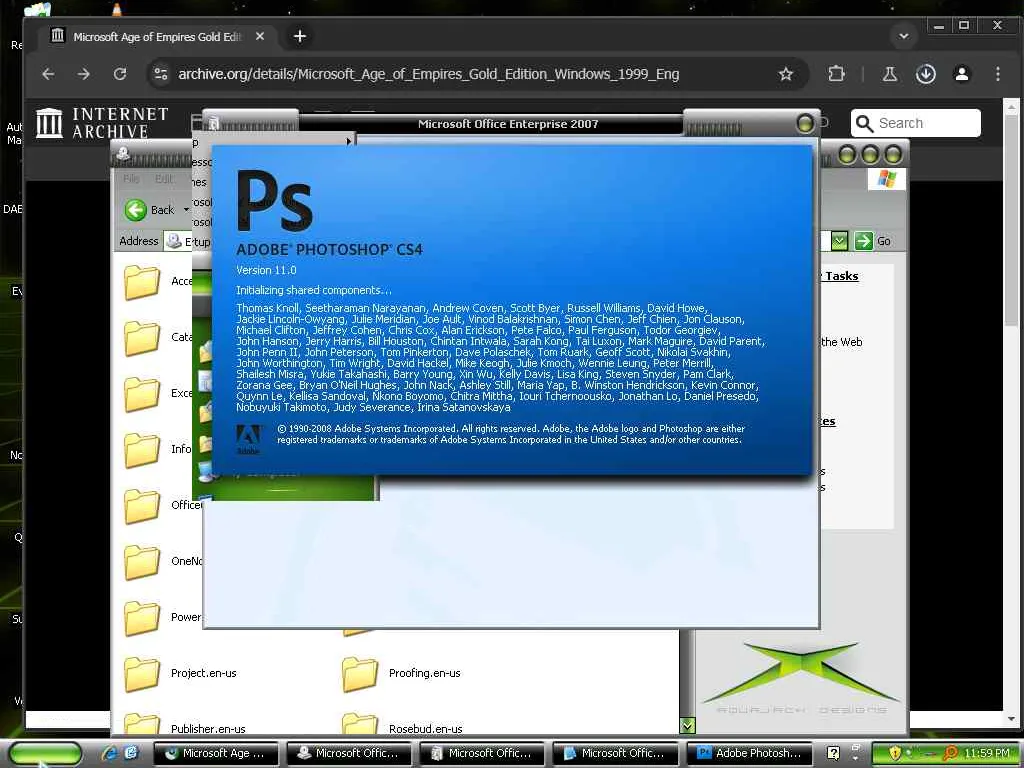1024x768 pixels.
Task: Open the greyed File menu in Explorer
Action: point(131,178)
